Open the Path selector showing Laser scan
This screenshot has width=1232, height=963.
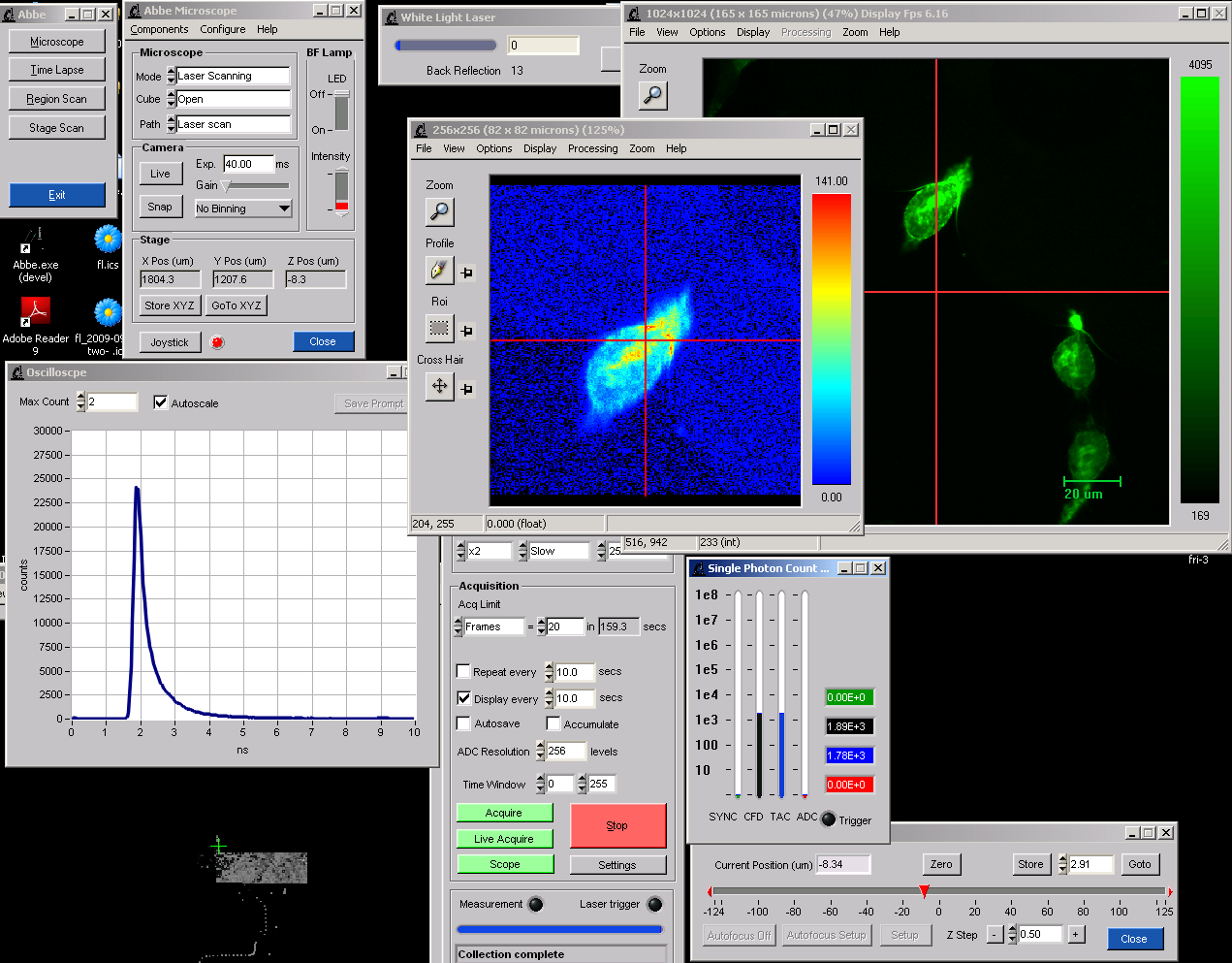(x=229, y=124)
